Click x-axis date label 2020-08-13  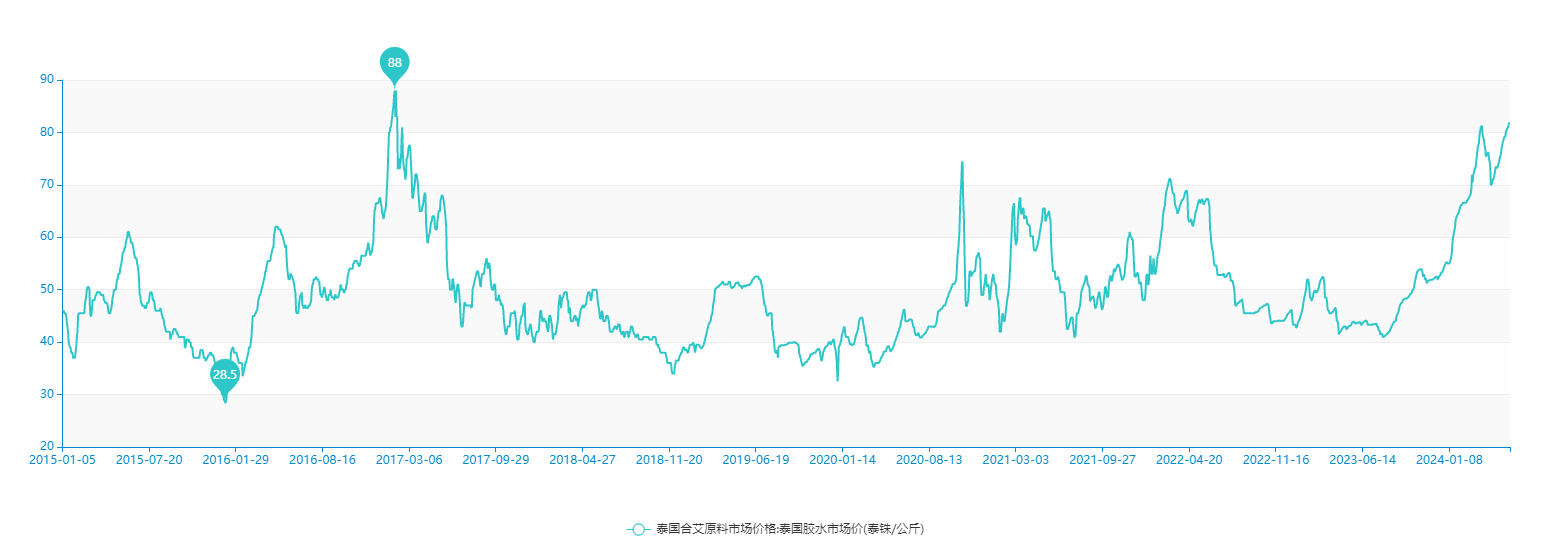click(x=928, y=460)
